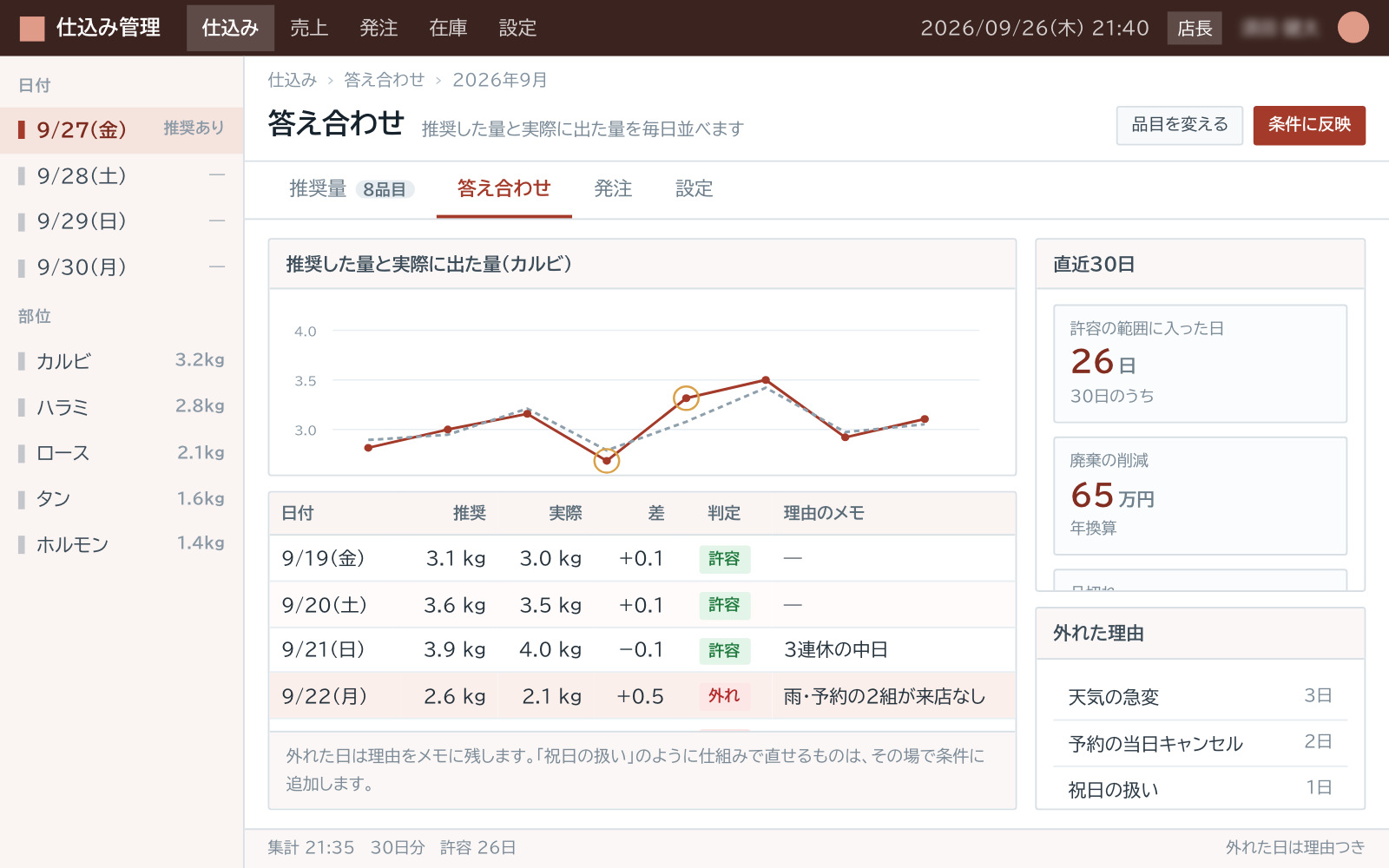Open the 仕込み top menu
This screenshot has height=868, width=1389.
[230, 28]
